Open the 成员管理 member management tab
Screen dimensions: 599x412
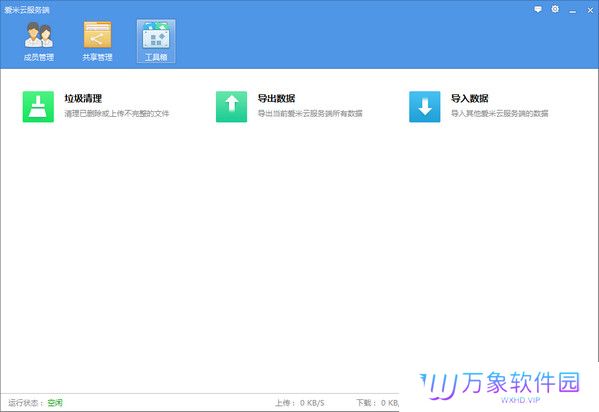coord(39,41)
